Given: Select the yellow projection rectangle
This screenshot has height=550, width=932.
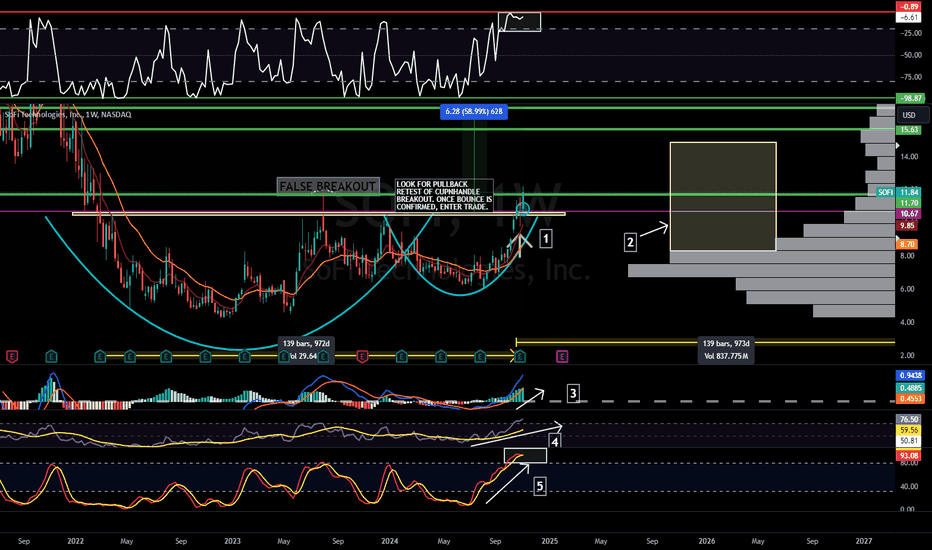Looking at the screenshot, I should click(723, 196).
